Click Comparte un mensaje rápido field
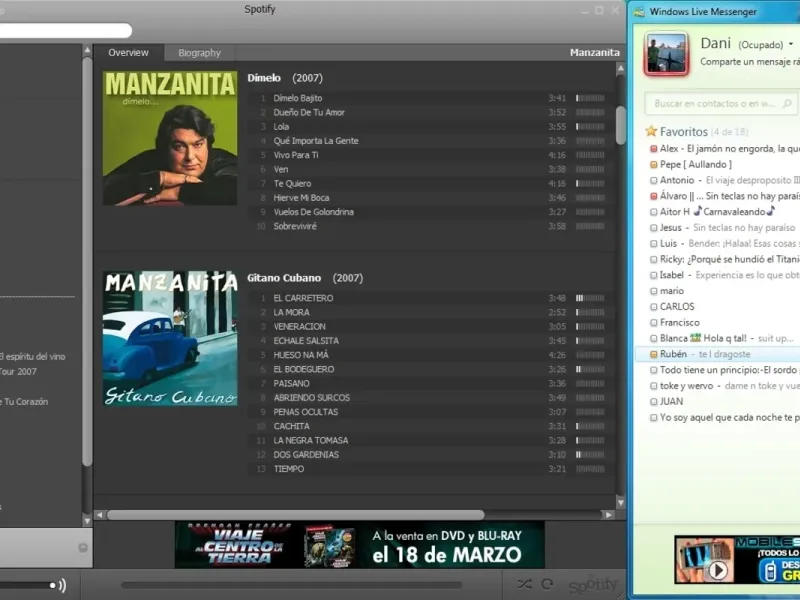The height and width of the screenshot is (600, 800). pyautogui.click(x=749, y=62)
